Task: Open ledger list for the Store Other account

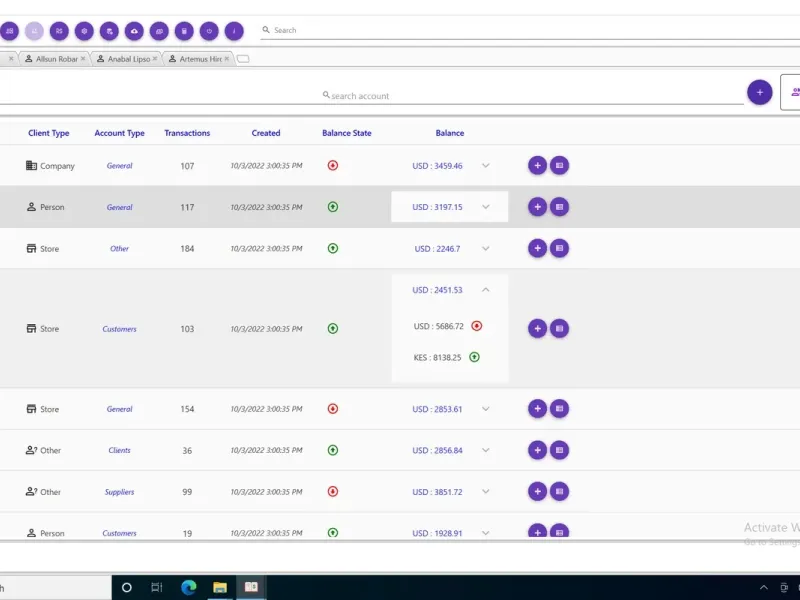Action: pyautogui.click(x=560, y=248)
